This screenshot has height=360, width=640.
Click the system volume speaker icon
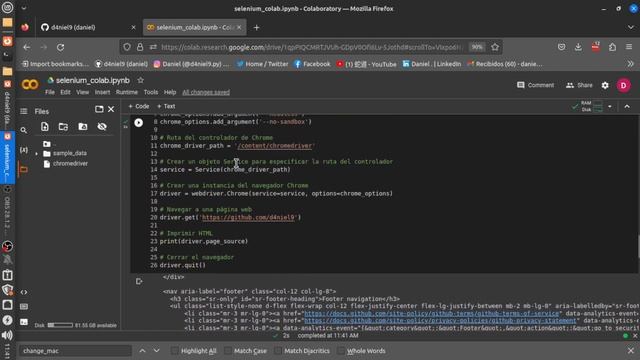click(x=7, y=336)
